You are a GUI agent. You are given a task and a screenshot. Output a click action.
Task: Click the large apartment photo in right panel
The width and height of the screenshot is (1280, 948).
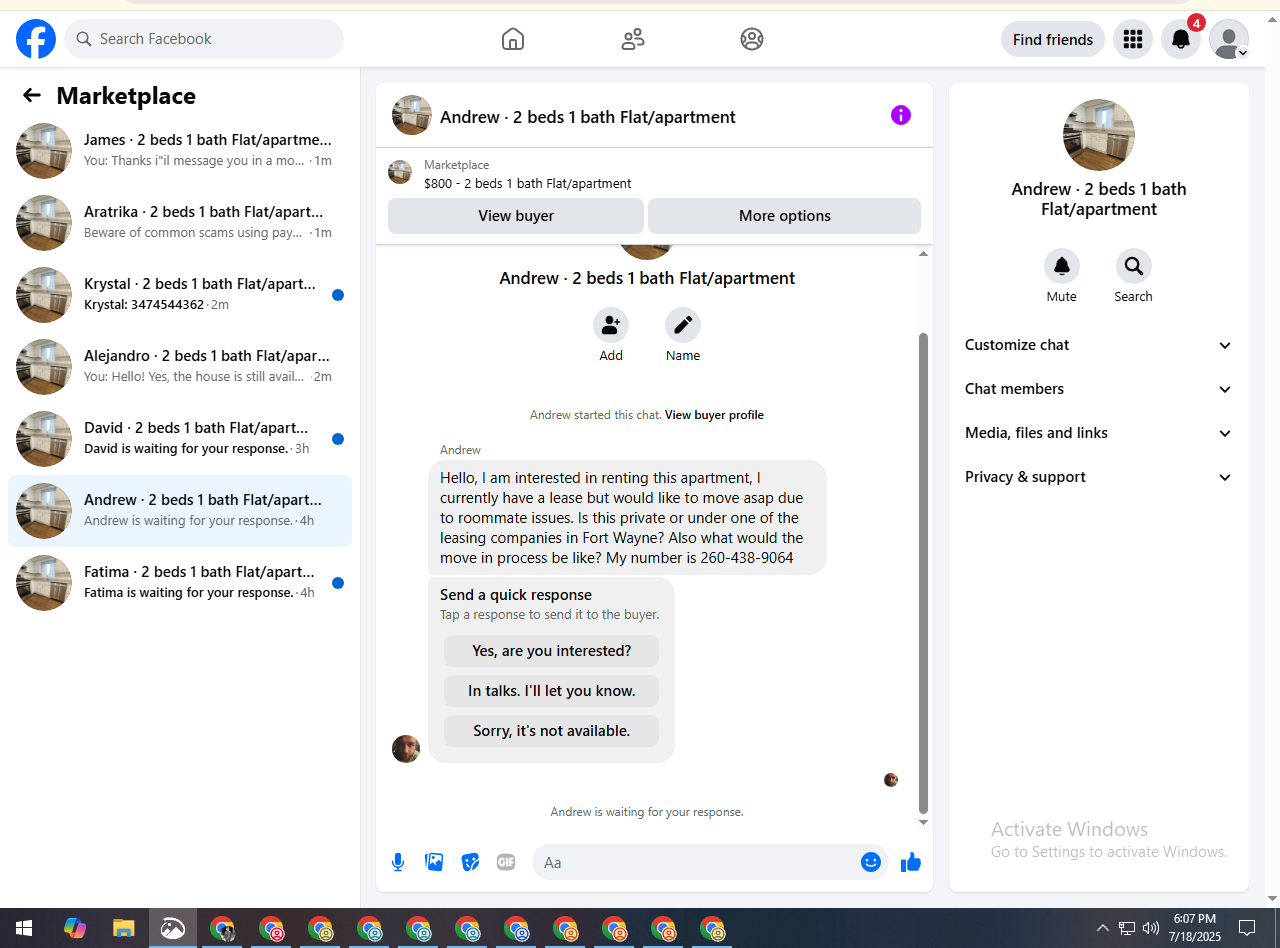tap(1098, 135)
